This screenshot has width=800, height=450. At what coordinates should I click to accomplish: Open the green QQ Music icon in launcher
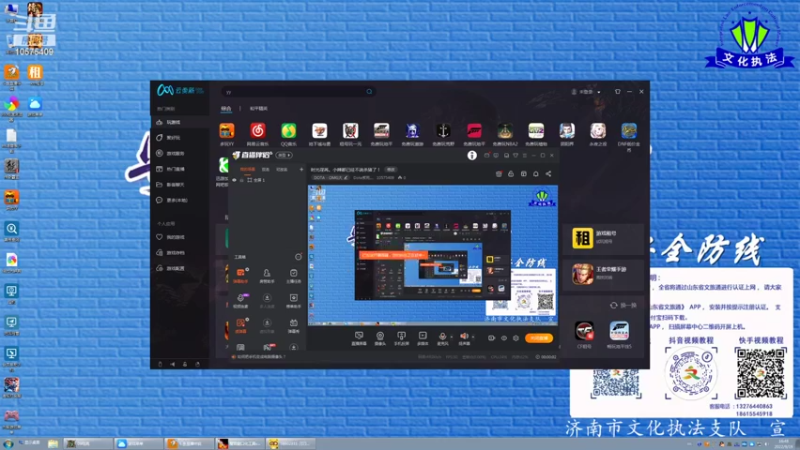(x=289, y=131)
